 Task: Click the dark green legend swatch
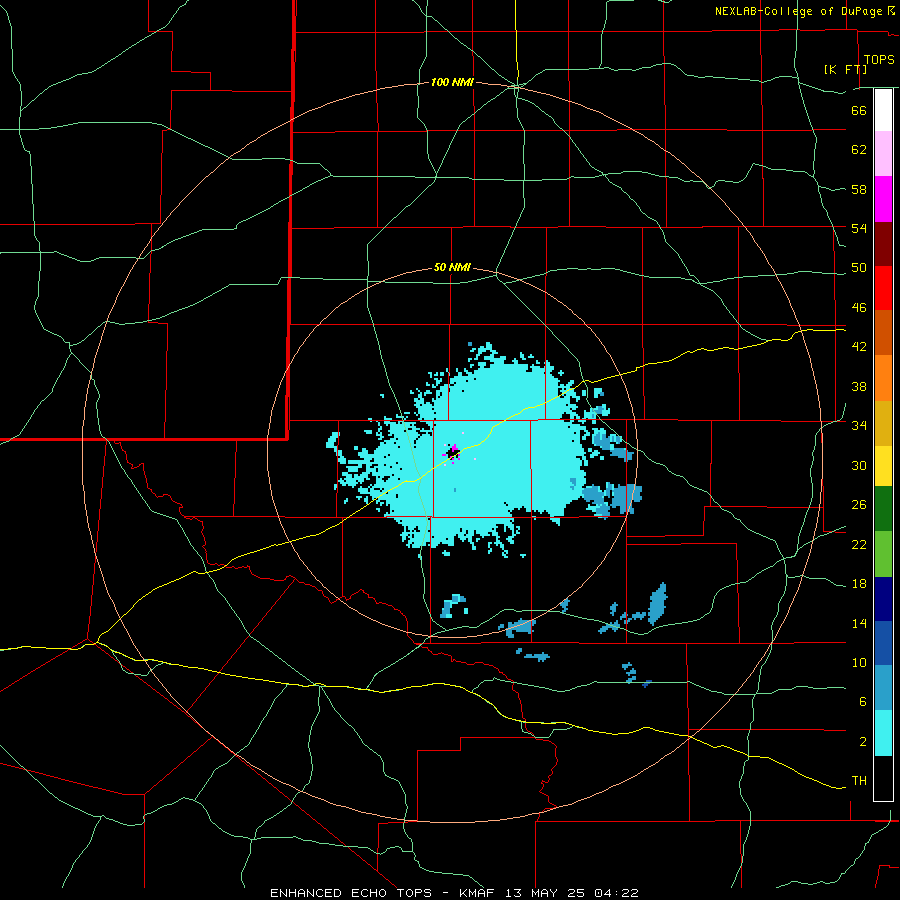click(883, 509)
